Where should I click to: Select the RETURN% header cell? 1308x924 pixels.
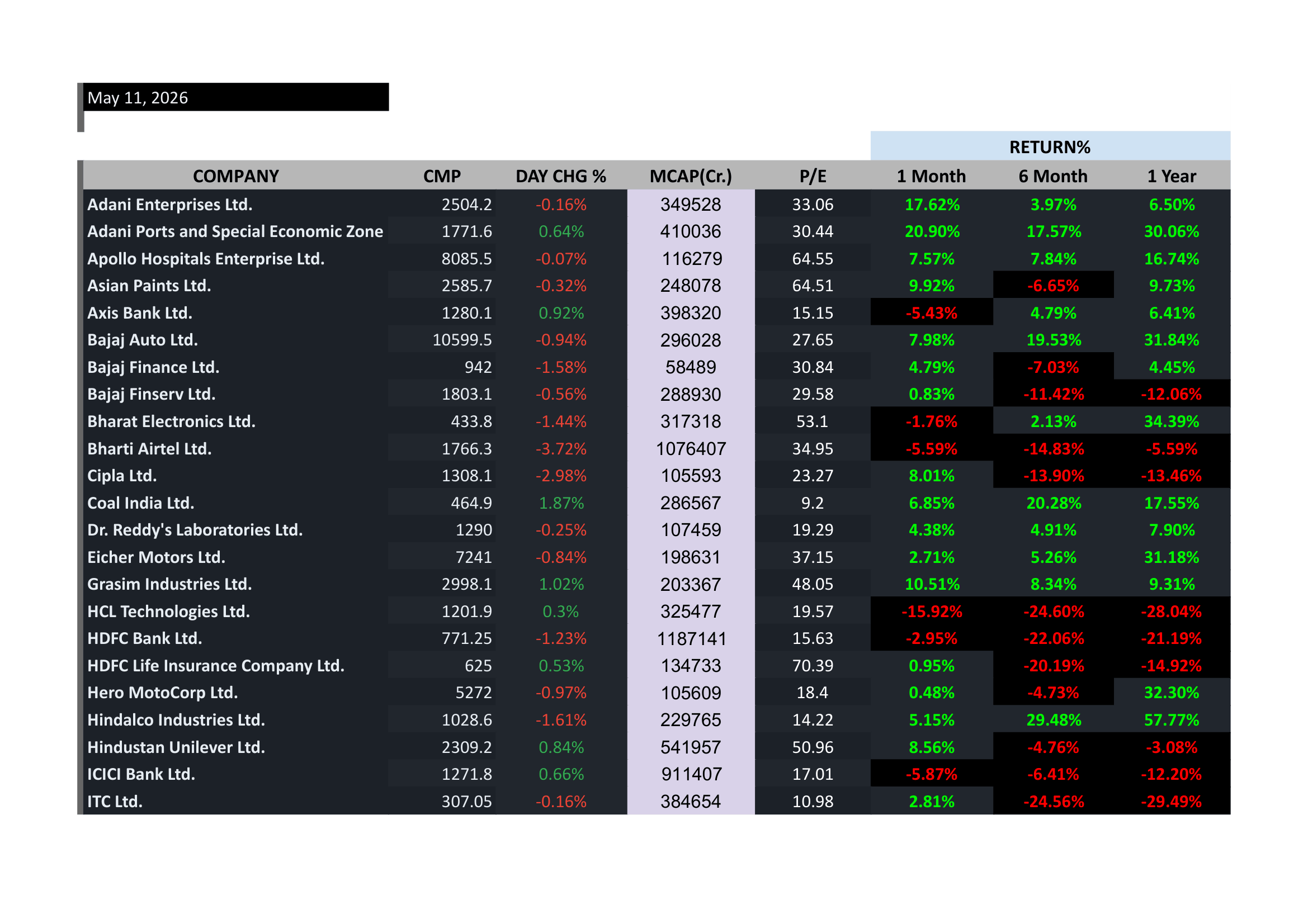tap(1050, 147)
